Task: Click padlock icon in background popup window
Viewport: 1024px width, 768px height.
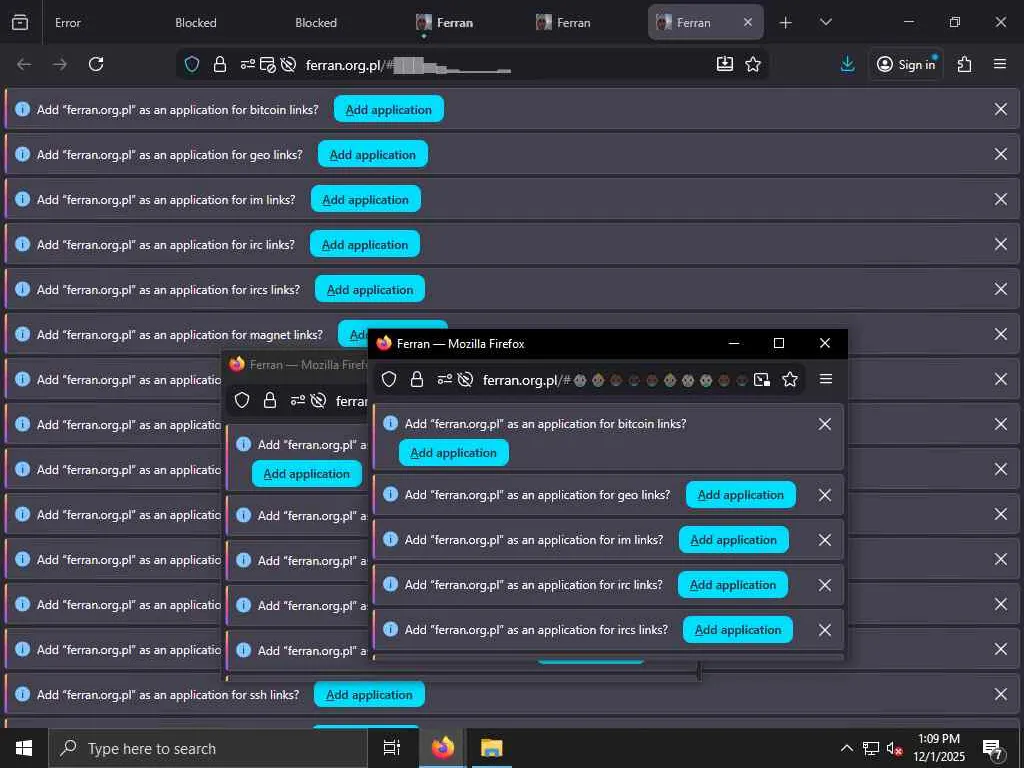Action: (x=270, y=400)
